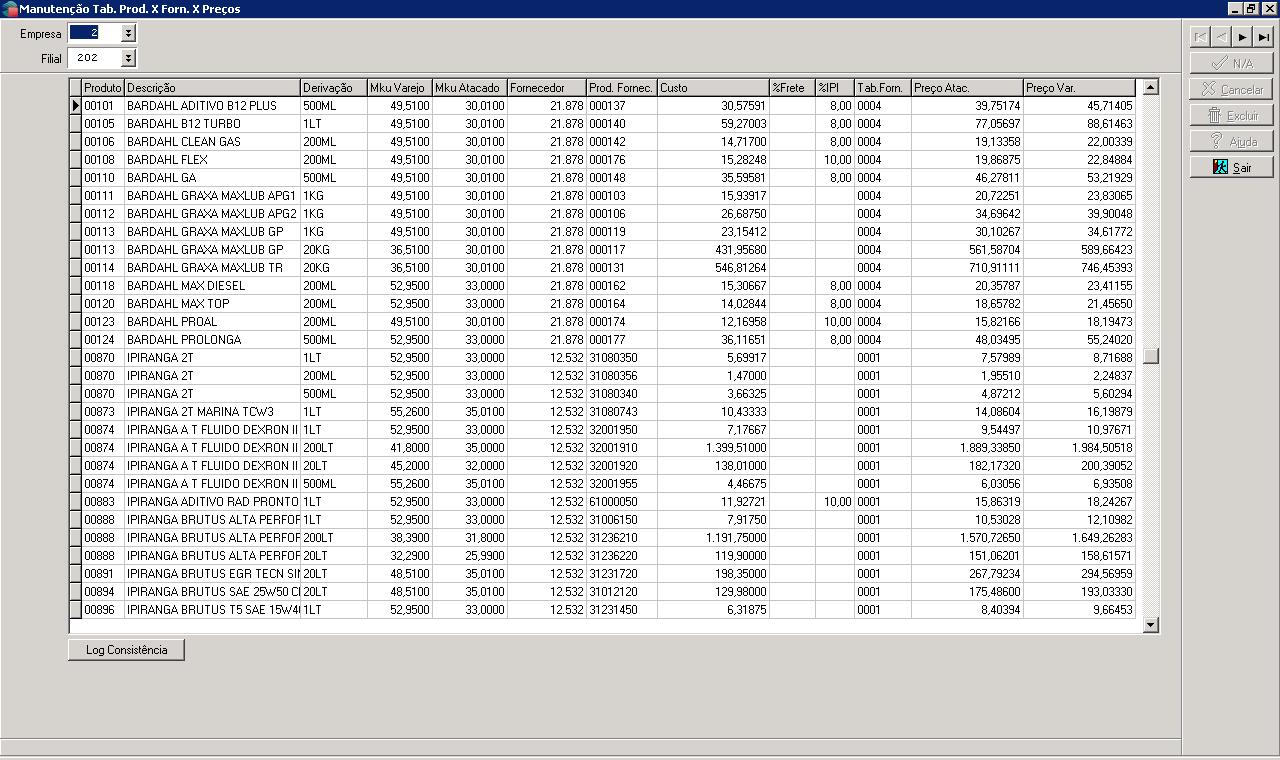The width and height of the screenshot is (1280, 760).
Task: Click the Mku Varejo column header
Action: pos(400,88)
